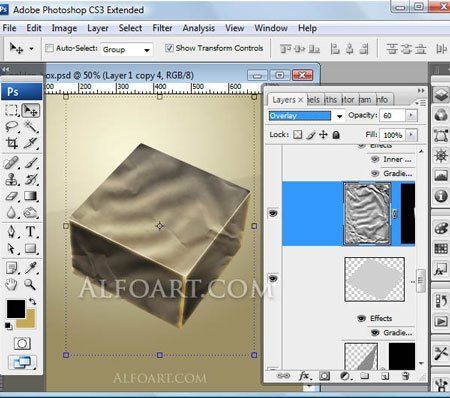Select the Clone Stamp tool
450x398 pixels.
[12, 179]
